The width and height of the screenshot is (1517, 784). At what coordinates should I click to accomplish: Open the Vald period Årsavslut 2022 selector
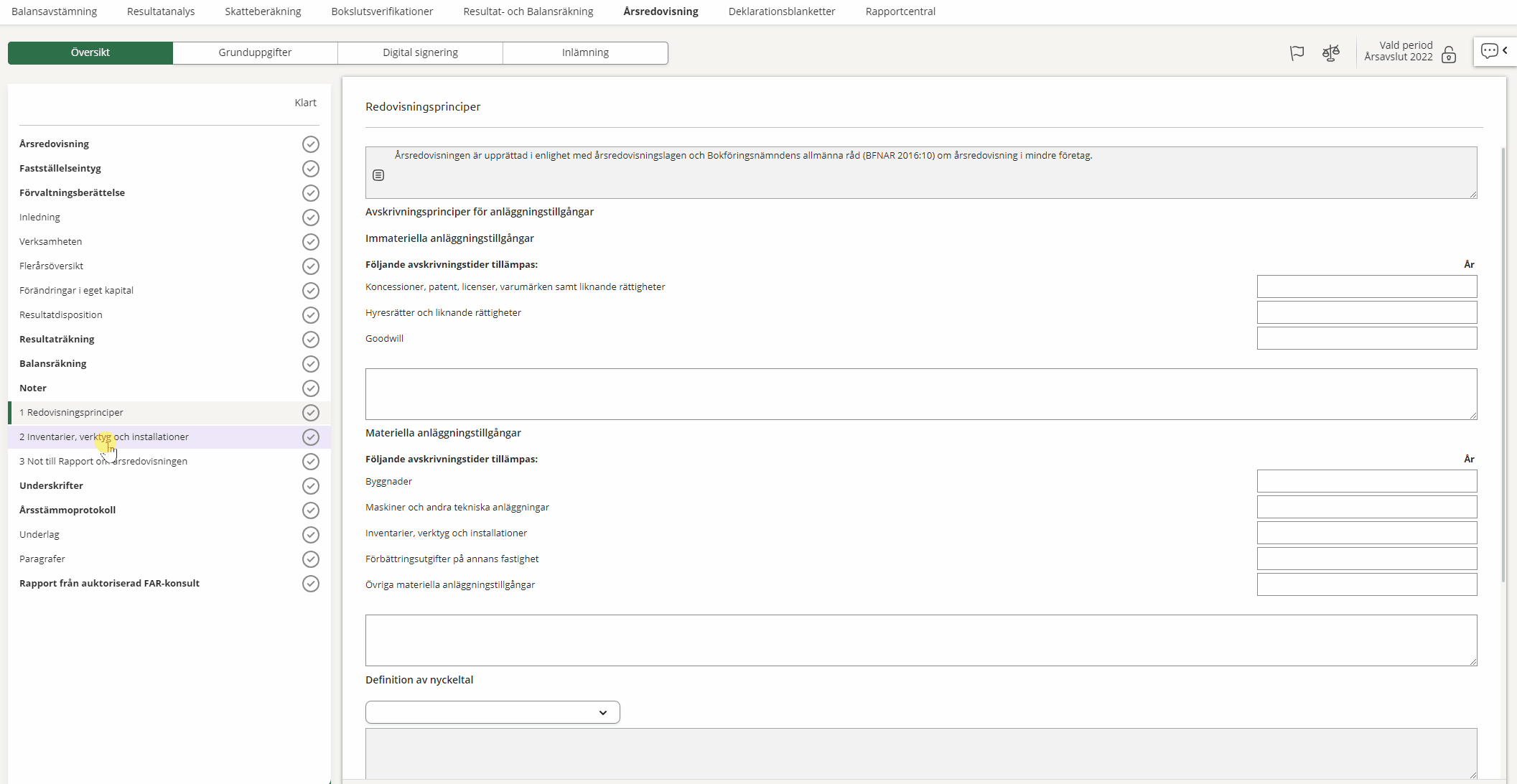click(x=1398, y=51)
